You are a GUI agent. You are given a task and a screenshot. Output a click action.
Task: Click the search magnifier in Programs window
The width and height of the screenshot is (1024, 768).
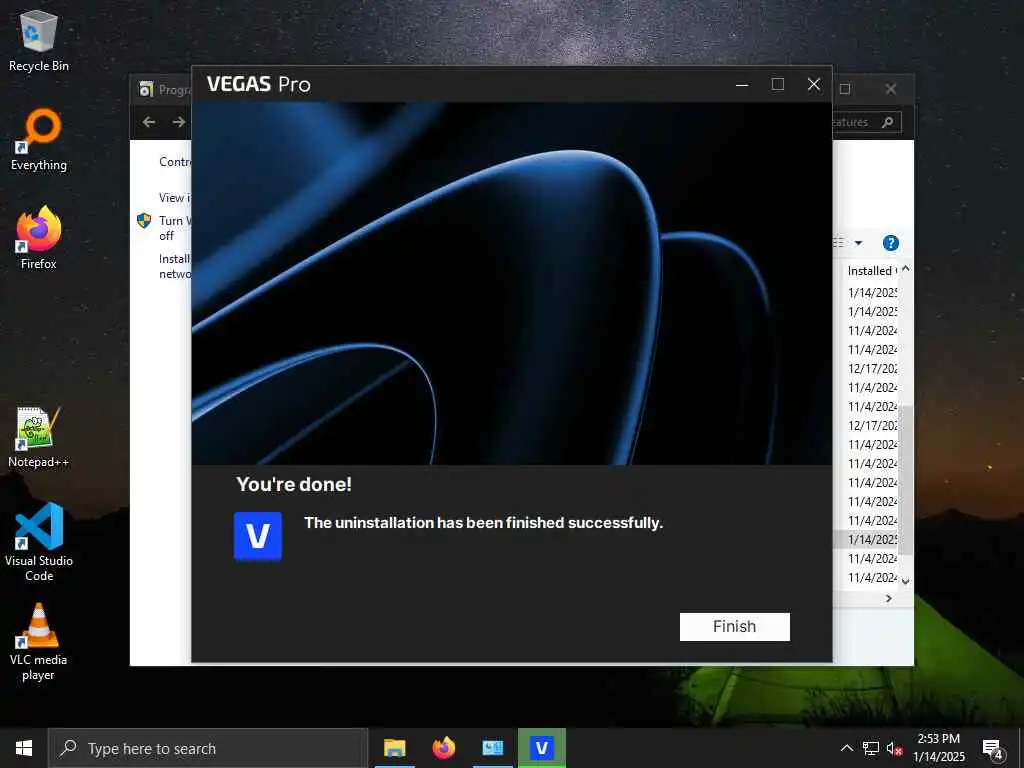pos(888,122)
